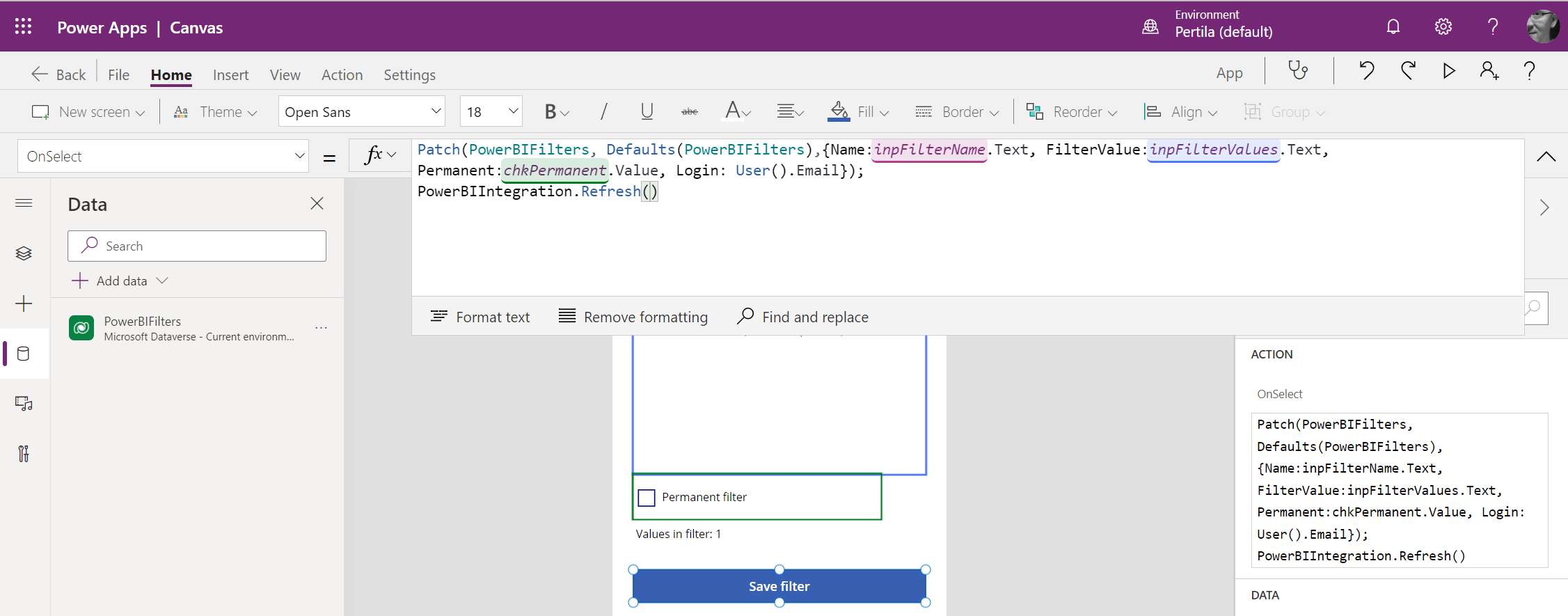The height and width of the screenshot is (616, 1568).
Task: Click Format text in formula bar
Action: [x=480, y=317]
